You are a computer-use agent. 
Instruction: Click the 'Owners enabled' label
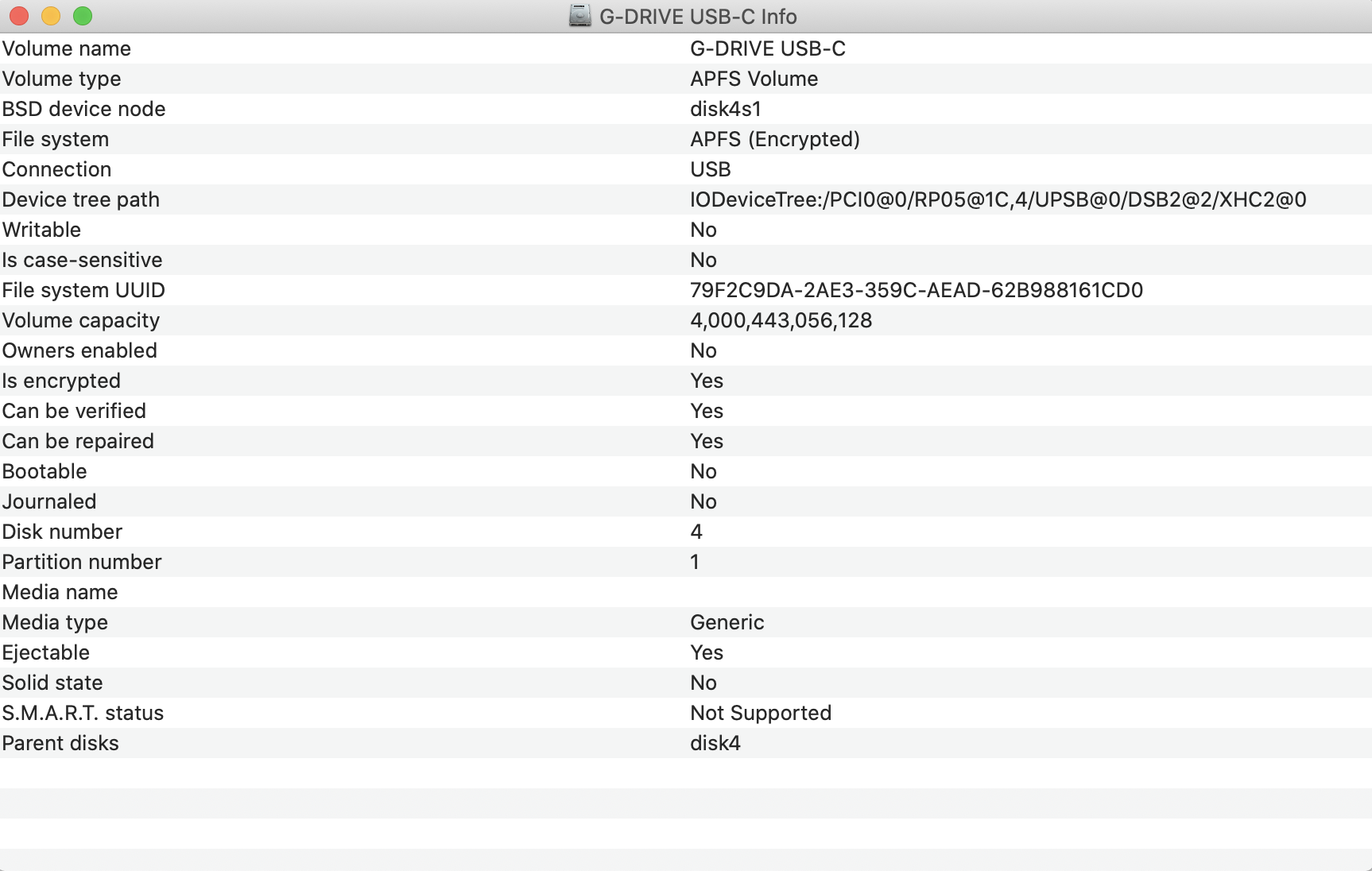(80, 350)
